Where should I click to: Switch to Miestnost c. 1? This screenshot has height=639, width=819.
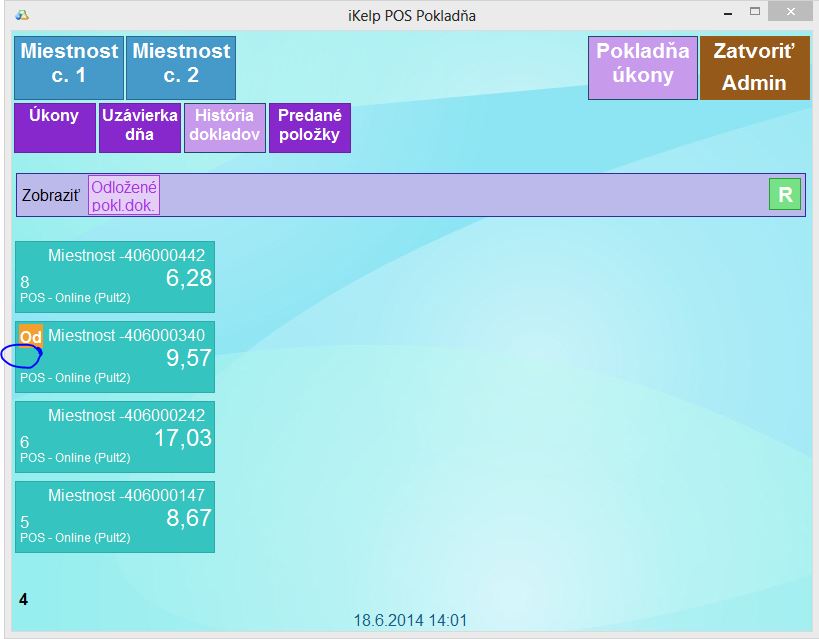pos(69,68)
